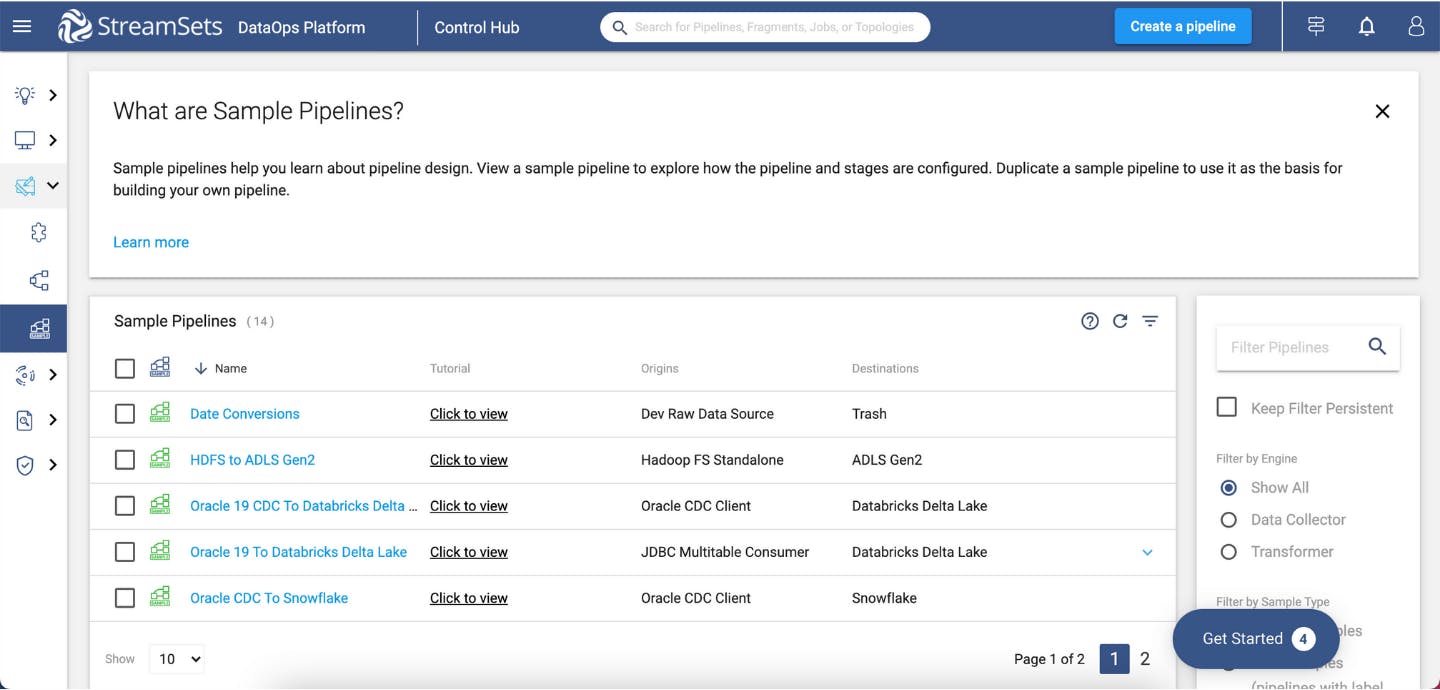The height and width of the screenshot is (690, 1440).
Task: Select the Fragments puzzle-piece icon in sidebar
Action: coord(37,232)
